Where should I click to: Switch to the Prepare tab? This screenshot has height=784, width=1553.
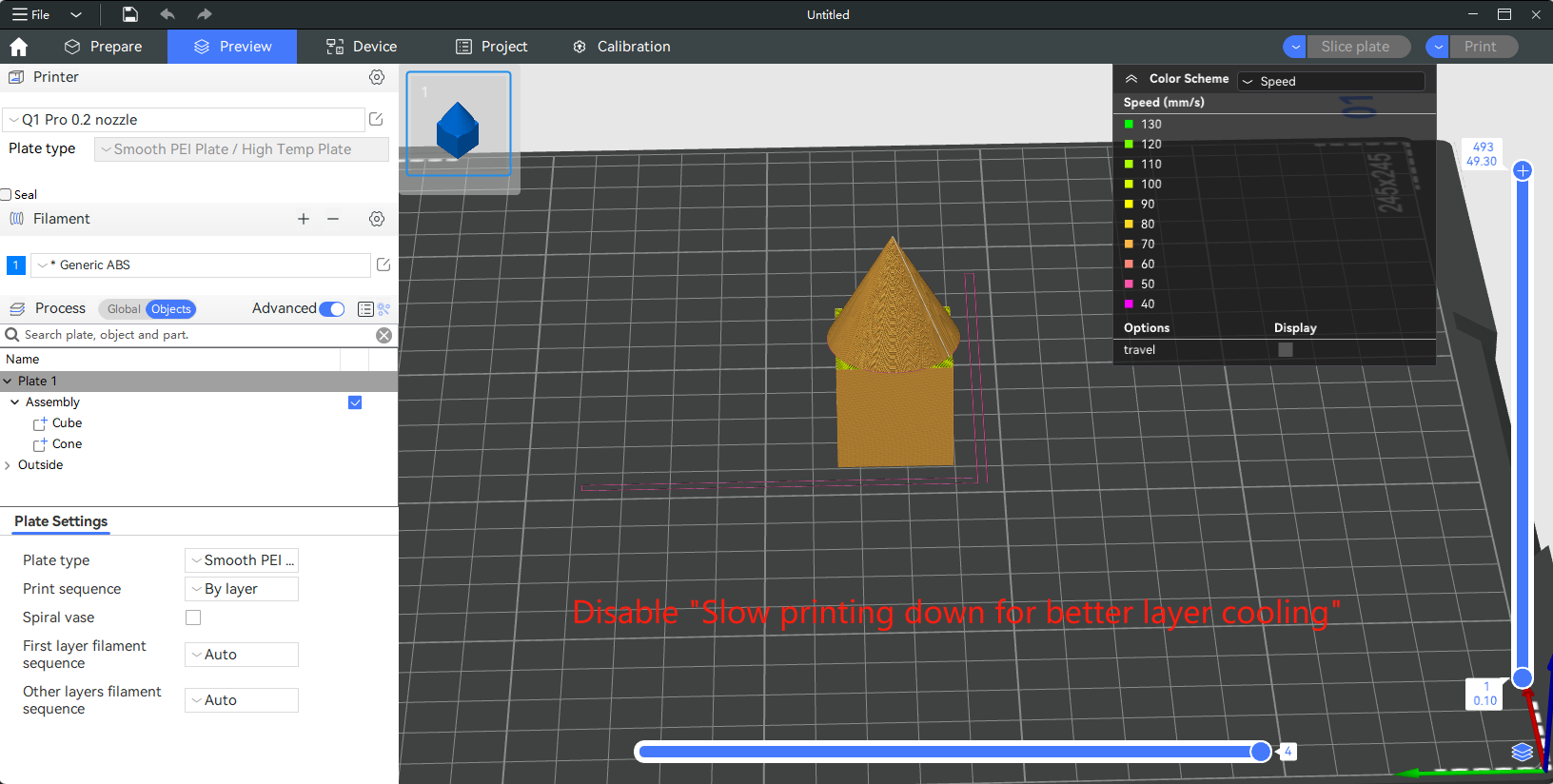click(x=104, y=47)
